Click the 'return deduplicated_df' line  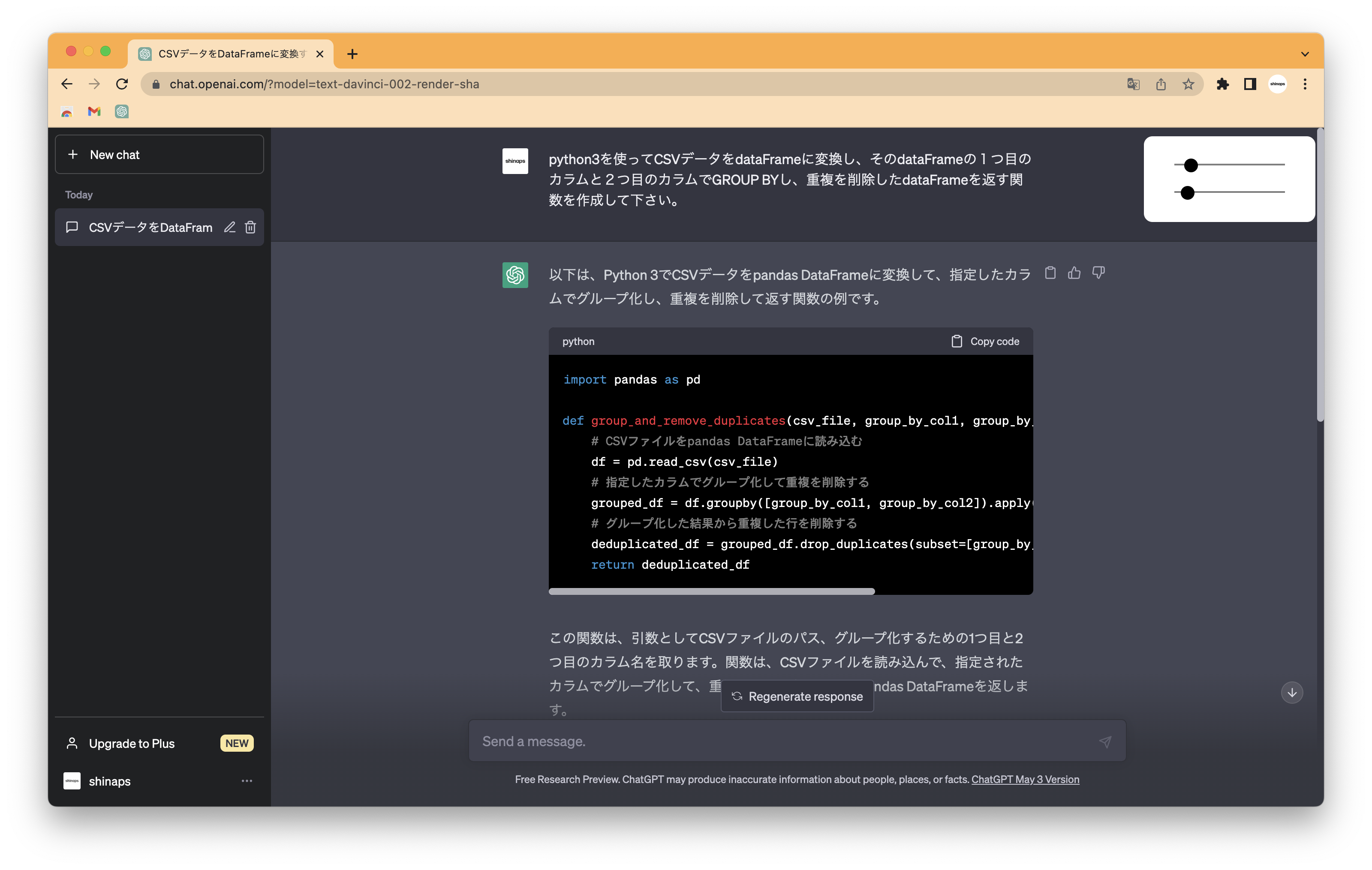(x=670, y=565)
